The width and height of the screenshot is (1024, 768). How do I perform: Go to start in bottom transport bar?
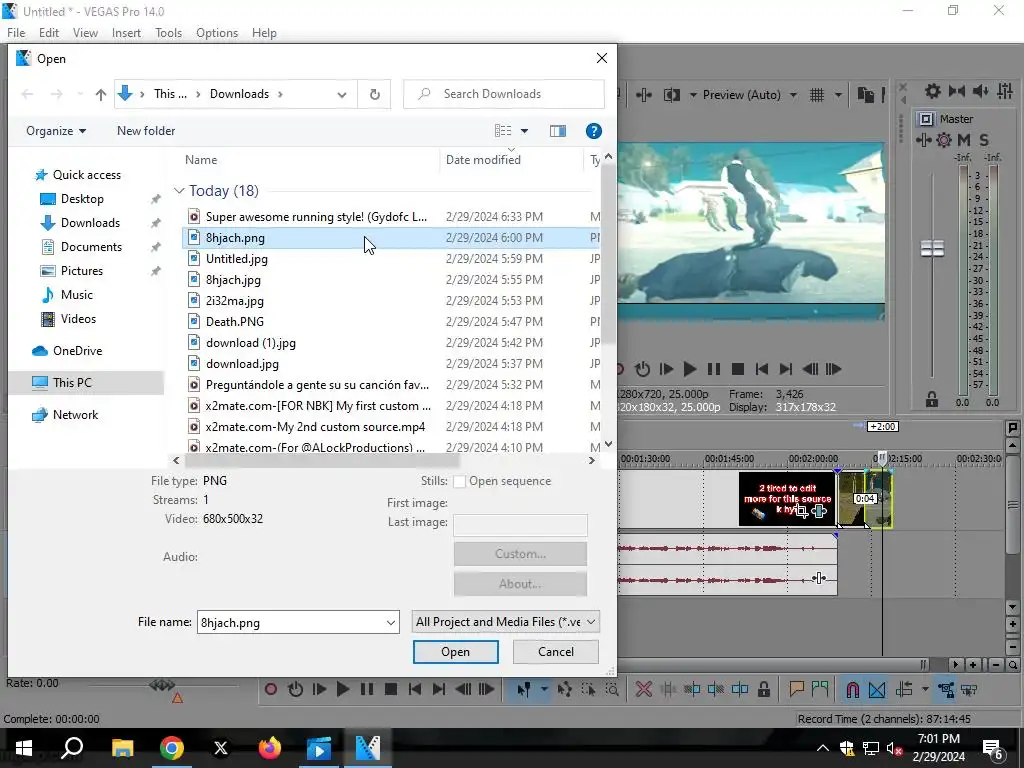click(x=415, y=689)
